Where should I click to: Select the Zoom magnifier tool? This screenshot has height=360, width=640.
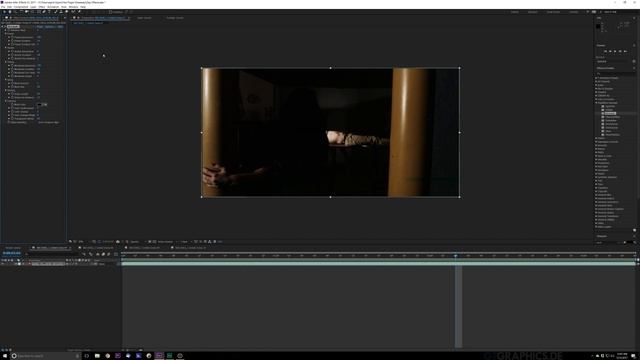point(16,12)
